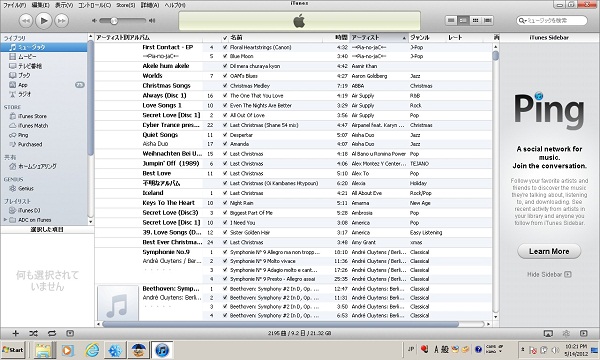The width and height of the screenshot is (600, 360).
Task: Click the Next track button
Action: (x=62, y=20)
